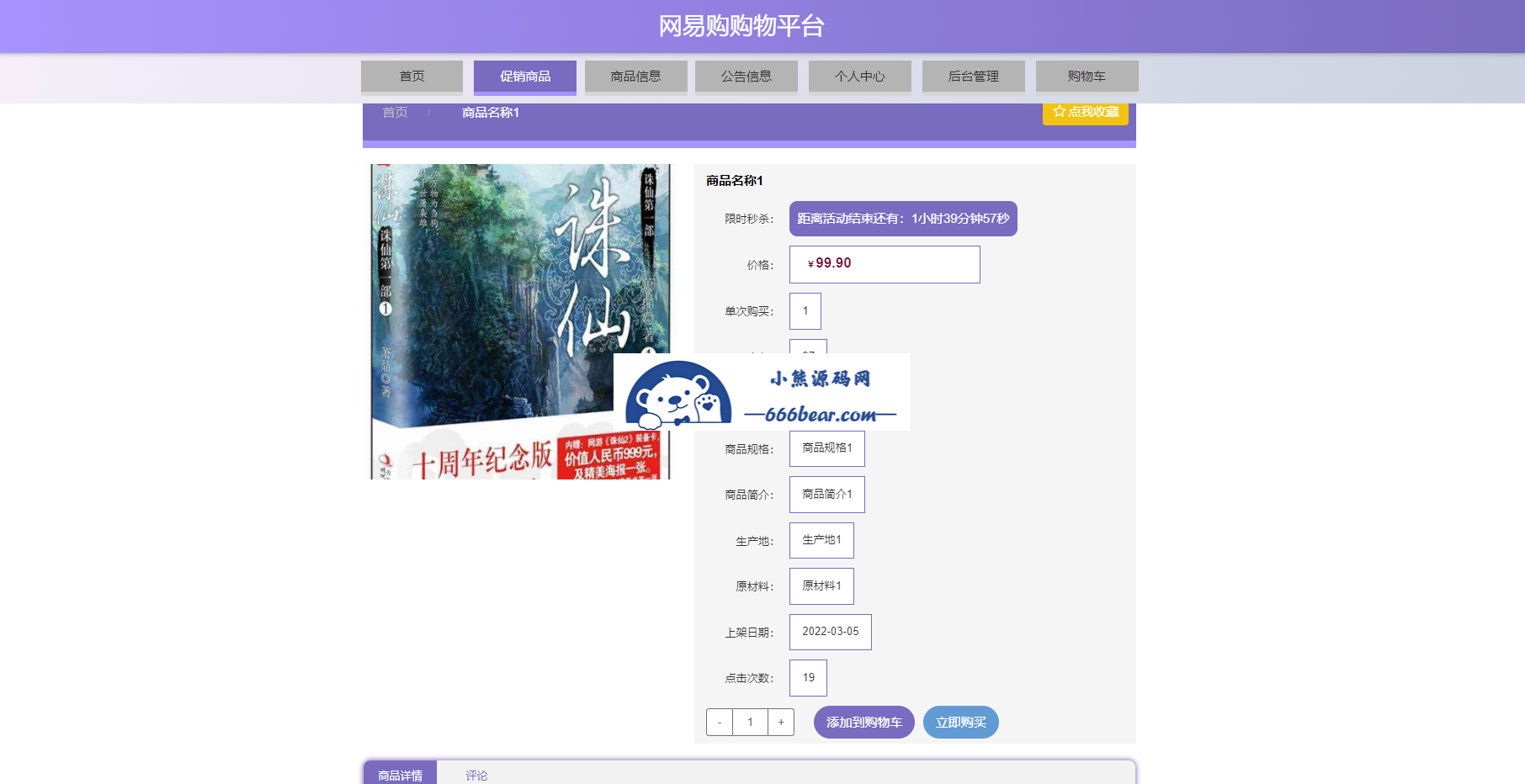Open the 个人中心 tab
1525x784 pixels.
point(860,77)
